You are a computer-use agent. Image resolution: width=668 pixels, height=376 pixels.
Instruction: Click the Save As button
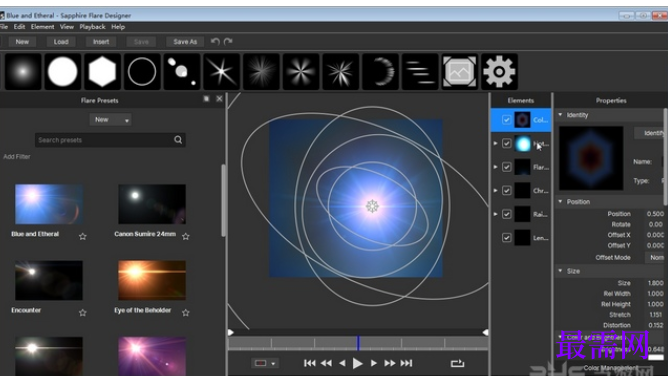tap(185, 42)
